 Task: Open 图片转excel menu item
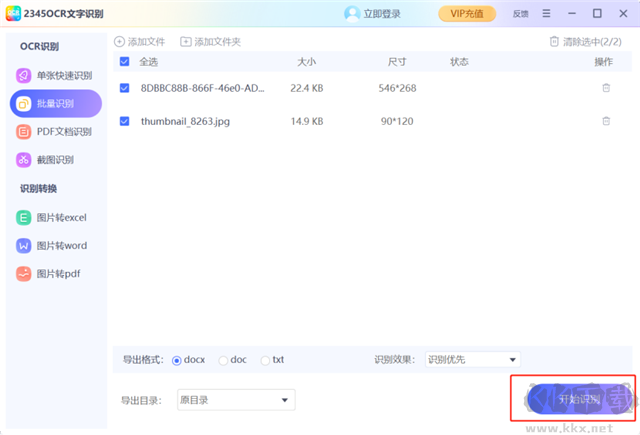click(x=56, y=218)
